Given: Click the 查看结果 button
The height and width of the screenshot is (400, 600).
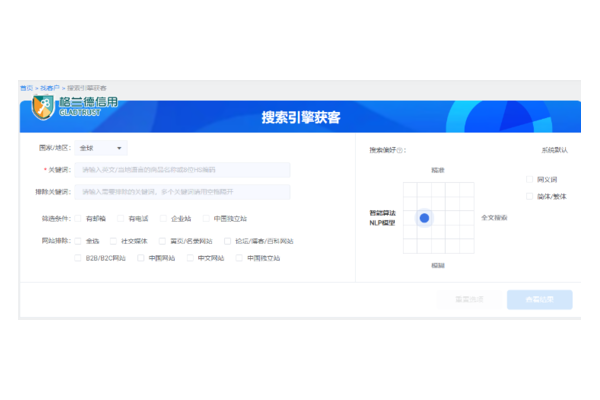Looking at the screenshot, I should tap(540, 299).
